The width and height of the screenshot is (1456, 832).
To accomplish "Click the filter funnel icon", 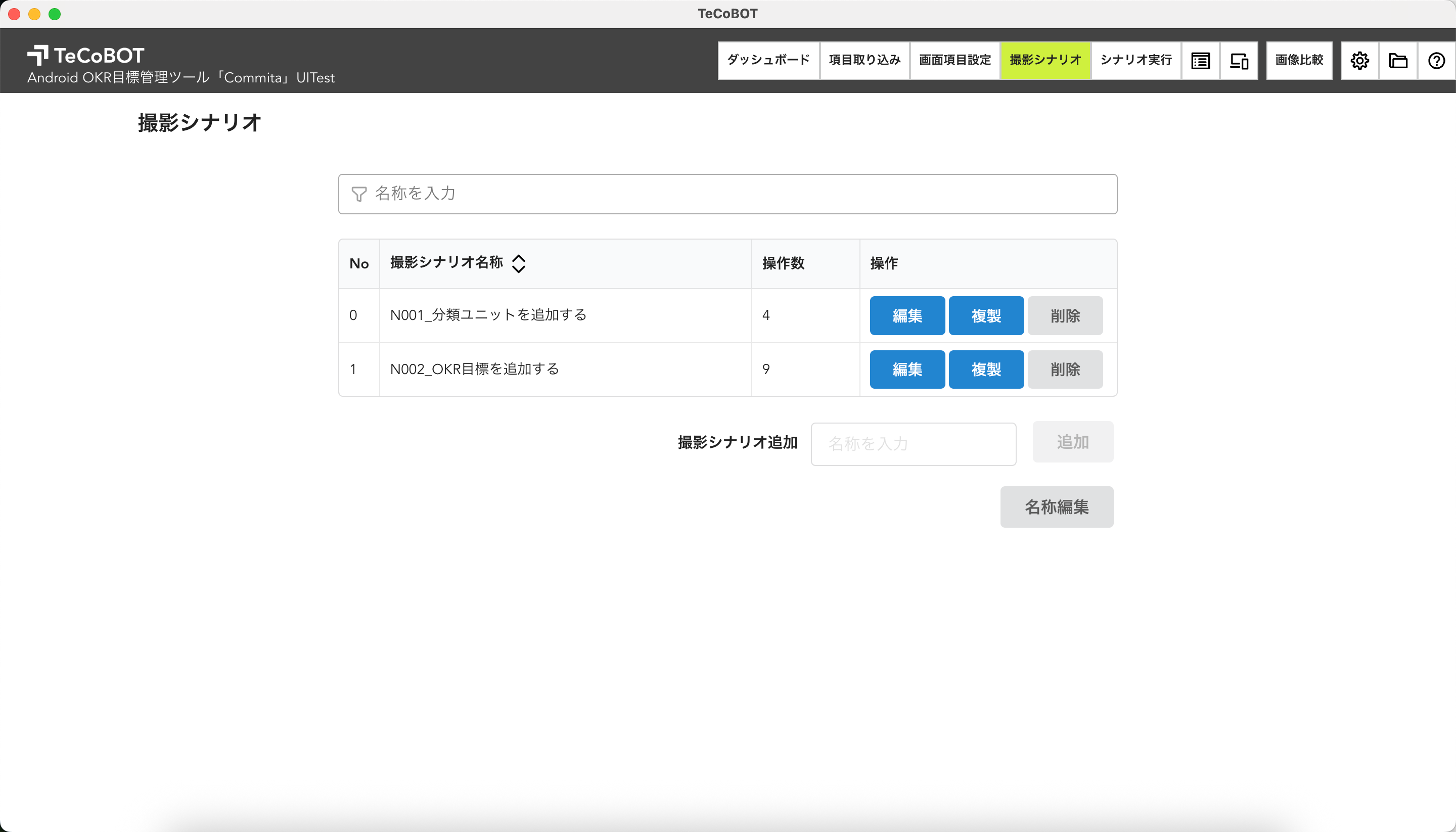I will pyautogui.click(x=359, y=194).
